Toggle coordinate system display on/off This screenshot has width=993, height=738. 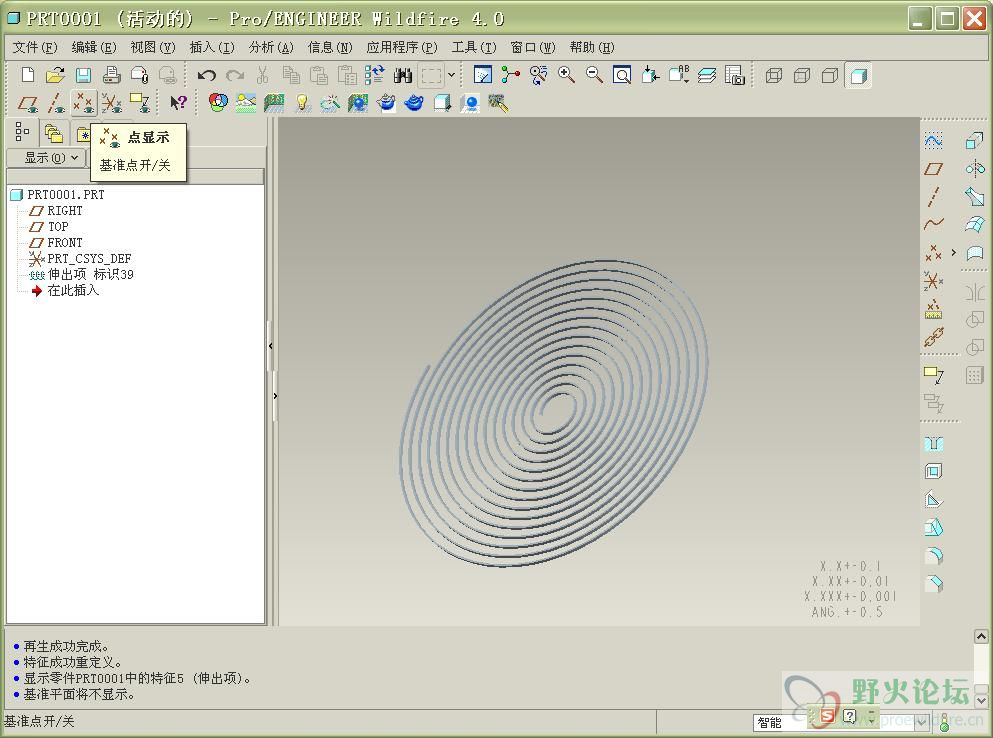pyautogui.click(x=111, y=103)
